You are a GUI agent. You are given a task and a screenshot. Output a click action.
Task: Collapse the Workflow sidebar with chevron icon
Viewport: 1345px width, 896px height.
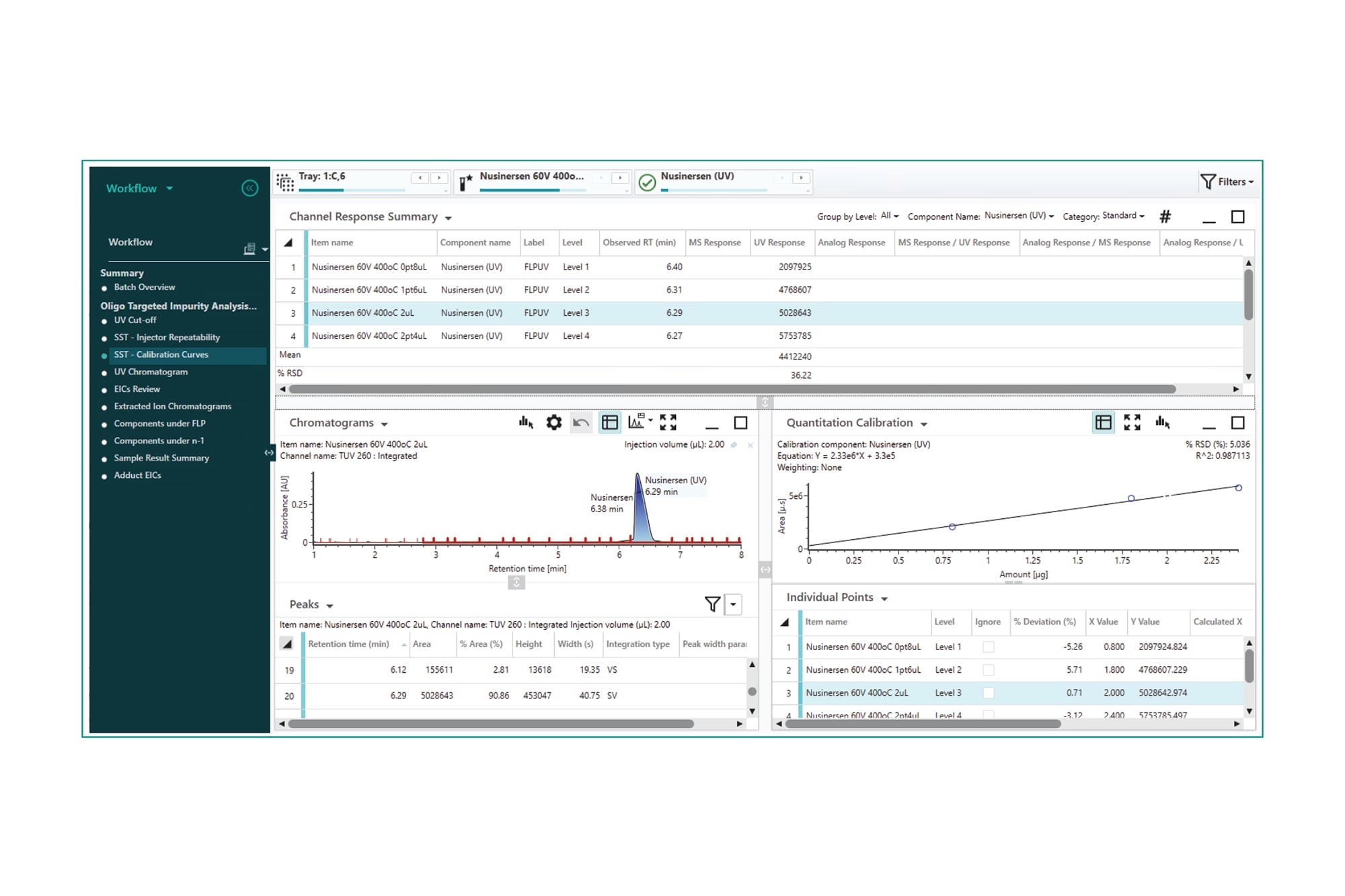(249, 188)
